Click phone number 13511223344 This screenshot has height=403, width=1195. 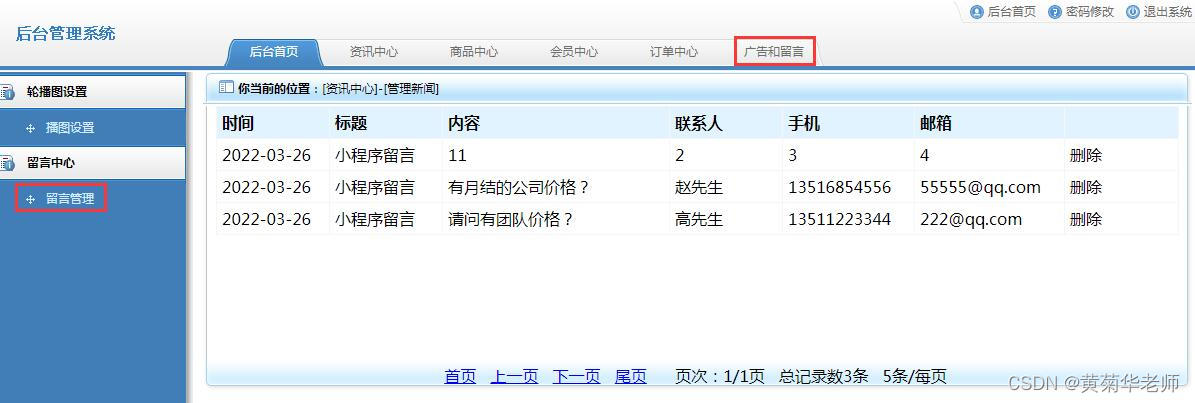click(x=839, y=219)
